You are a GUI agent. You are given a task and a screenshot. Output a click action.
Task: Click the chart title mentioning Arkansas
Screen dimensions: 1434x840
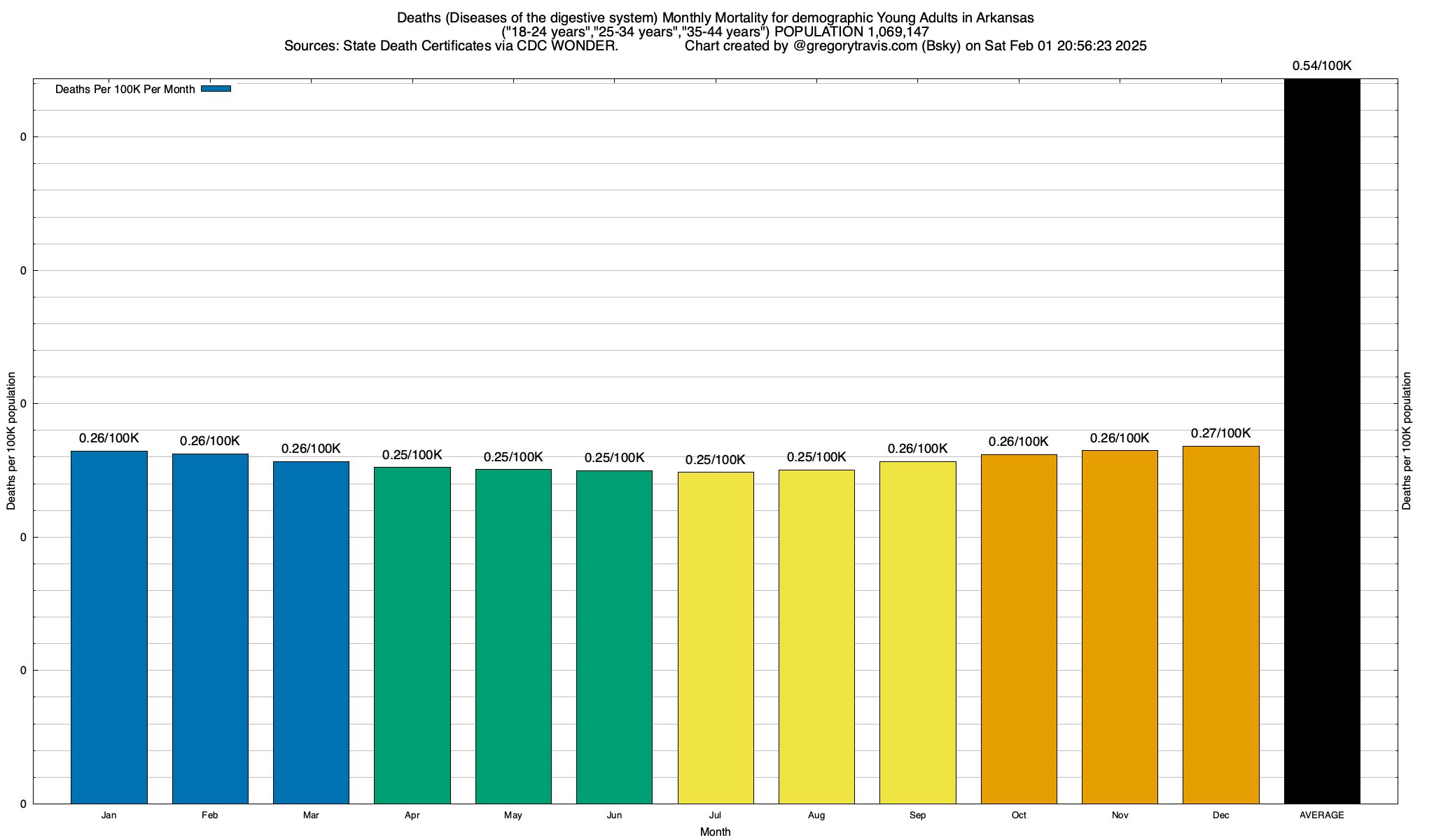coord(715,17)
